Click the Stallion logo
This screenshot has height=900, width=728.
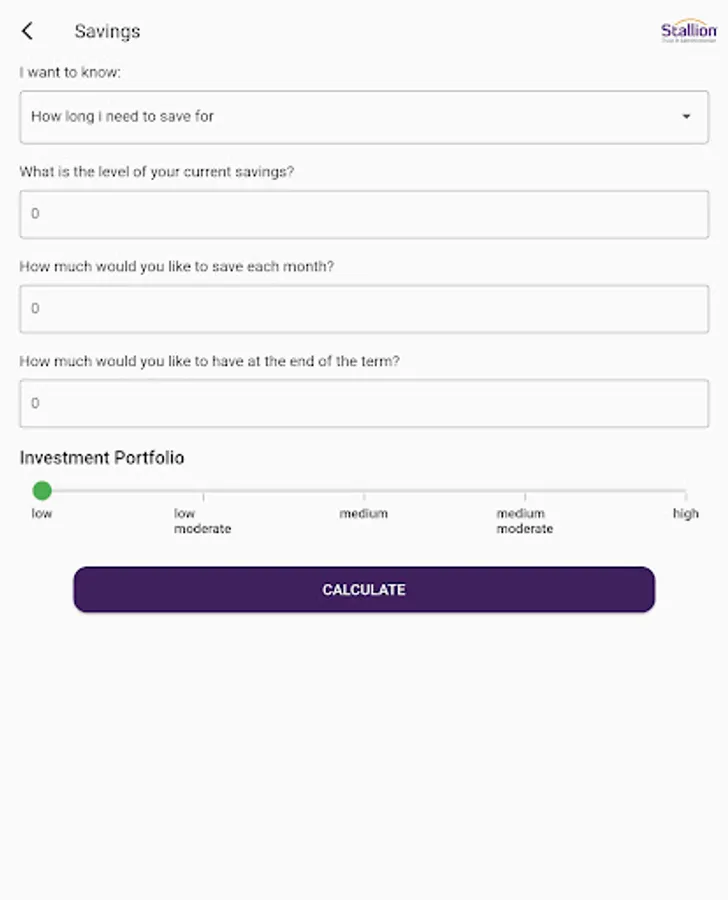point(688,31)
